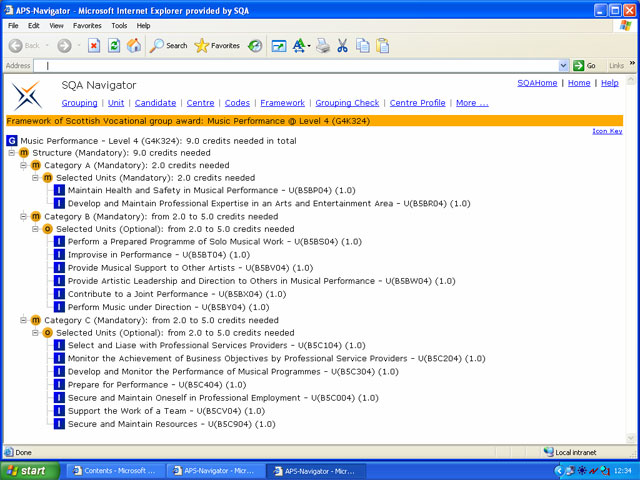Screen dimensions: 640x480
Task: Click the SQA Navigator logo
Action: 27,96
